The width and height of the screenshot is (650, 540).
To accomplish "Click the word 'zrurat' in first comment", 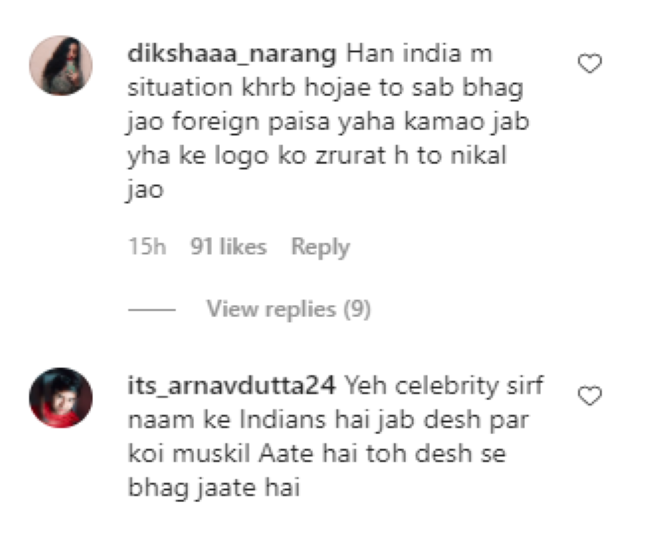I will coord(350,156).
